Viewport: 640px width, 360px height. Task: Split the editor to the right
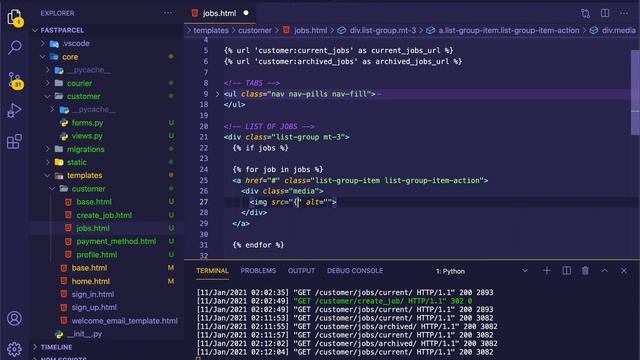[x=605, y=13]
